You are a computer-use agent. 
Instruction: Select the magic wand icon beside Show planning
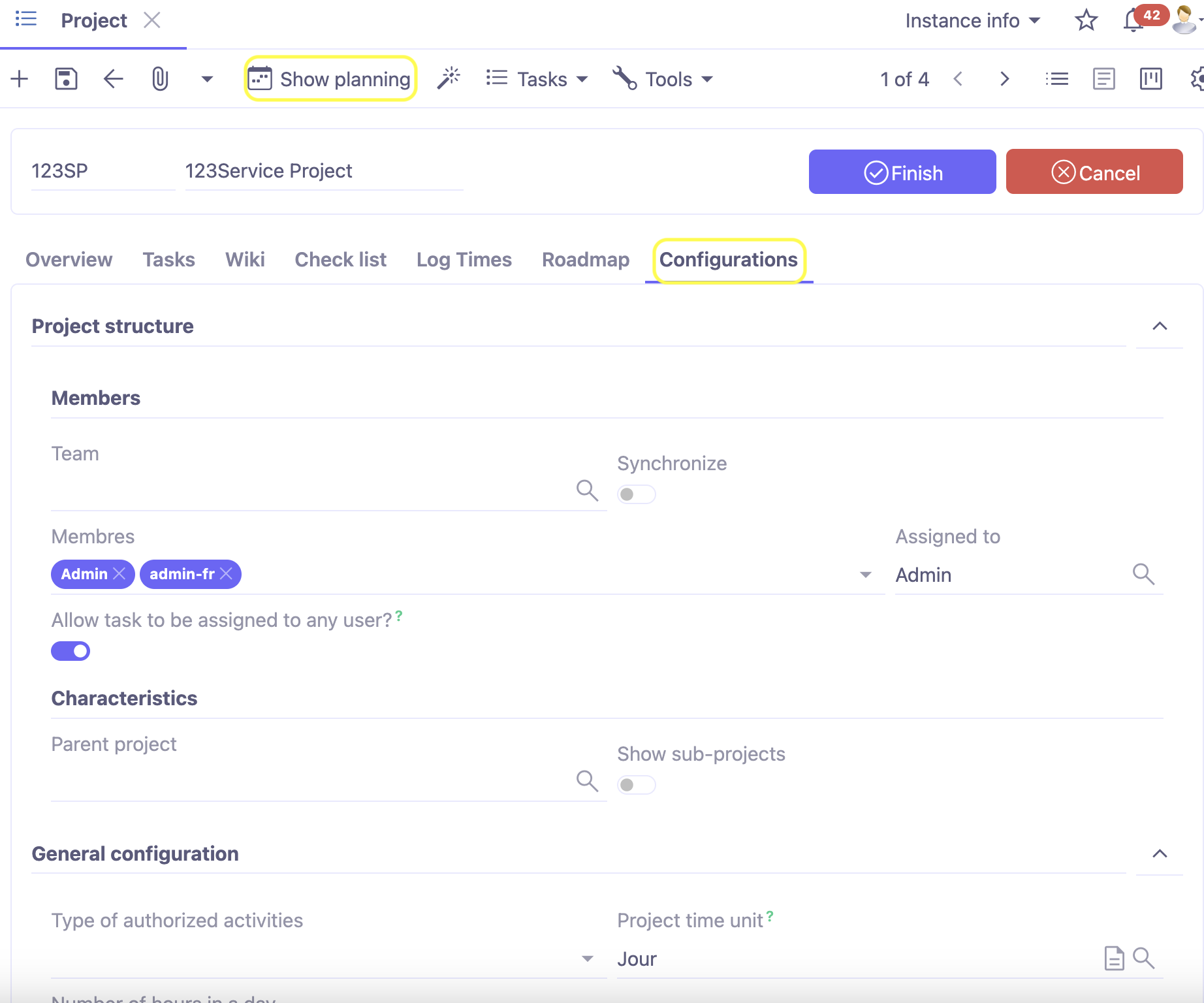(449, 78)
